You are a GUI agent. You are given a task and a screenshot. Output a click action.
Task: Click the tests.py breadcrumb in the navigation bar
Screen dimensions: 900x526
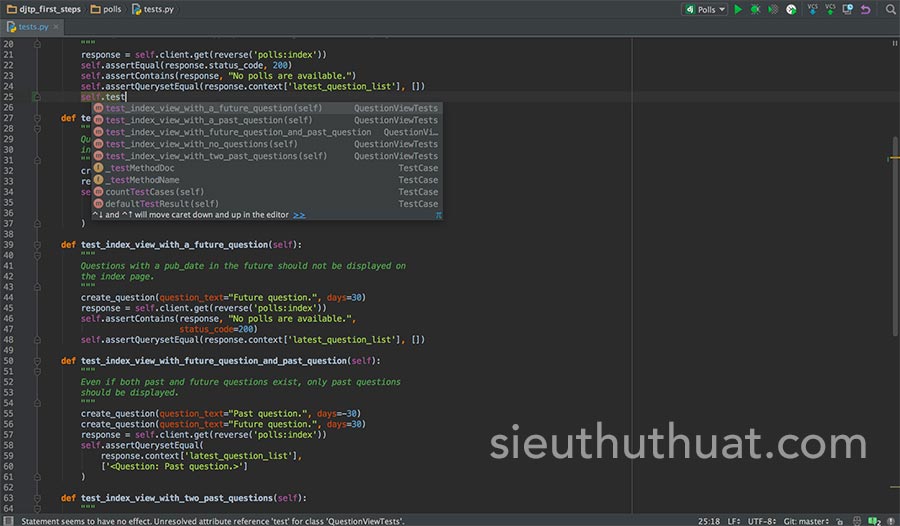153,9
